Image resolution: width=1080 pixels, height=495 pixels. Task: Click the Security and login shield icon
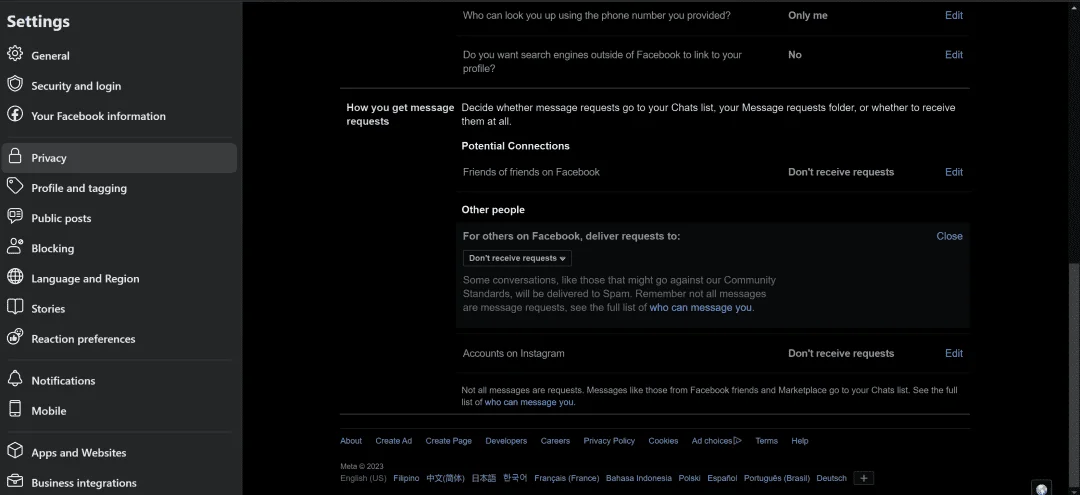point(15,84)
